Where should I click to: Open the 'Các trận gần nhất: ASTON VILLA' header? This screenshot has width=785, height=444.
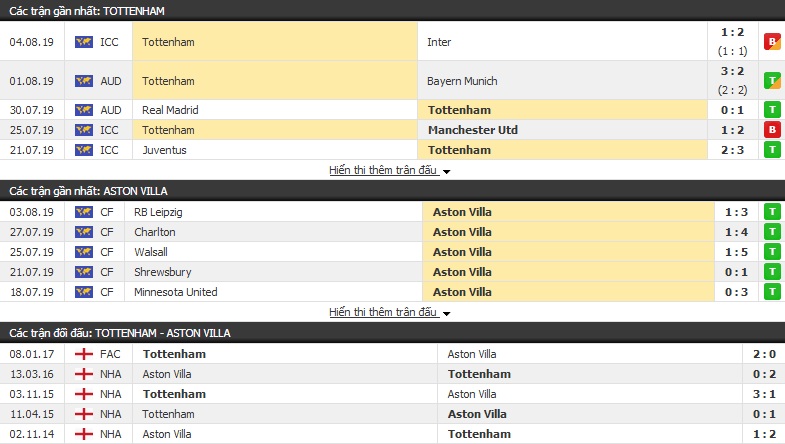tap(392, 191)
